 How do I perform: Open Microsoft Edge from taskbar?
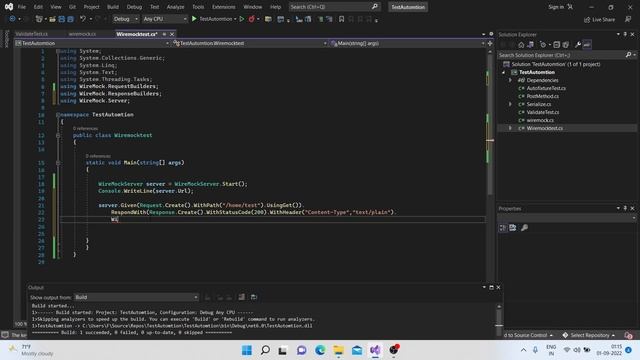tap(320, 350)
